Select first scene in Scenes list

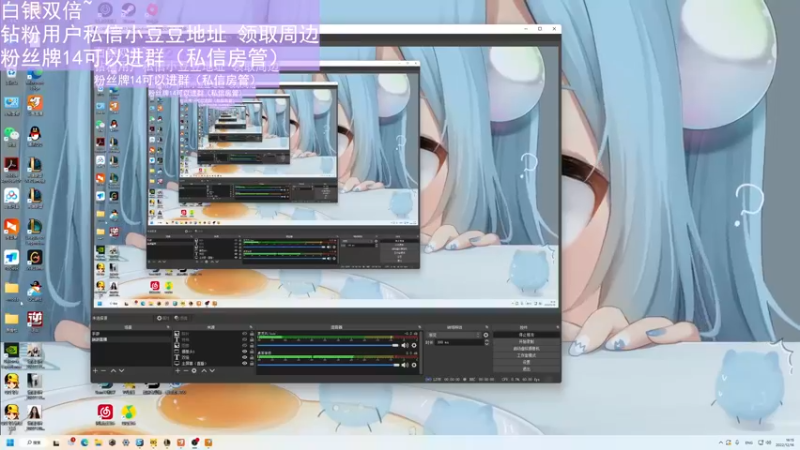(131, 334)
